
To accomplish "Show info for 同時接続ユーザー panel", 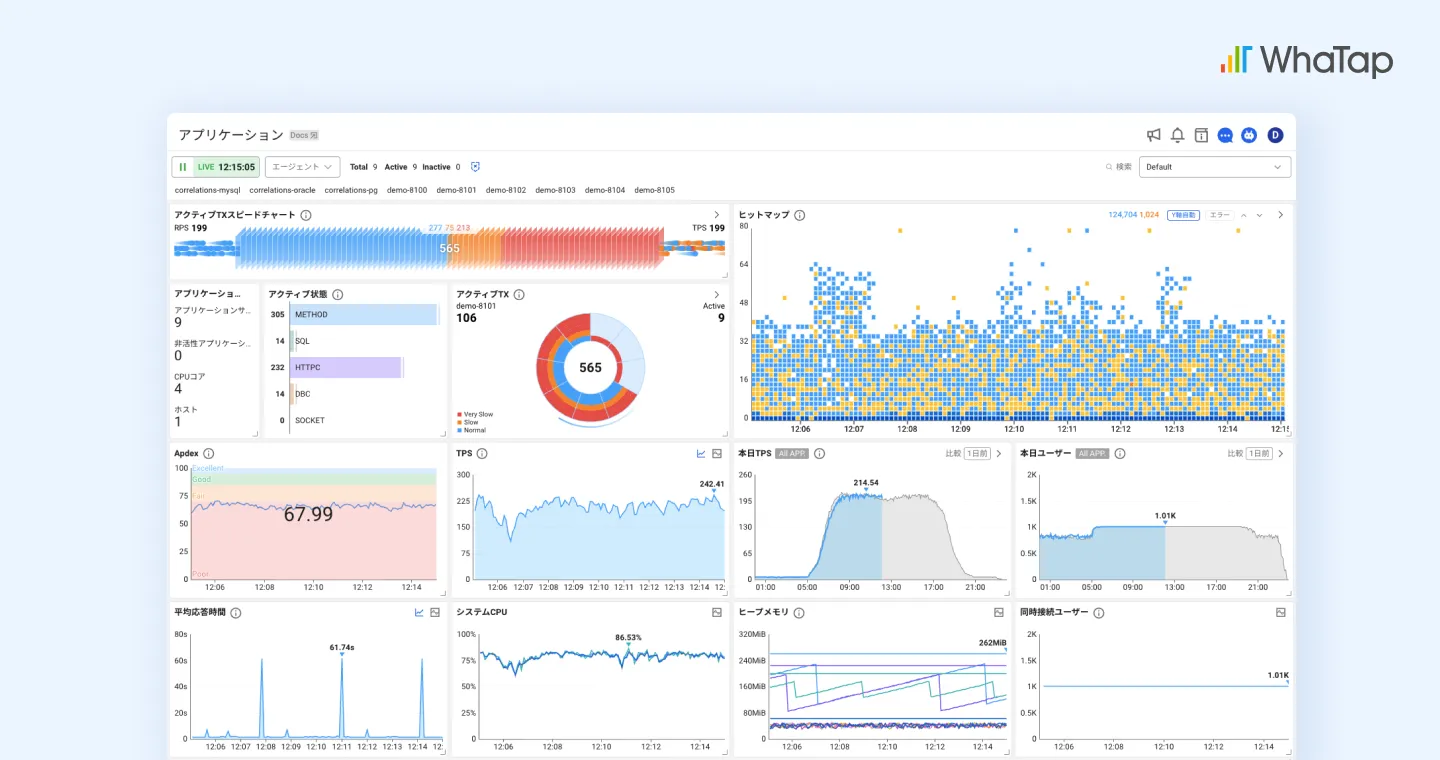I will pyautogui.click(x=1098, y=613).
